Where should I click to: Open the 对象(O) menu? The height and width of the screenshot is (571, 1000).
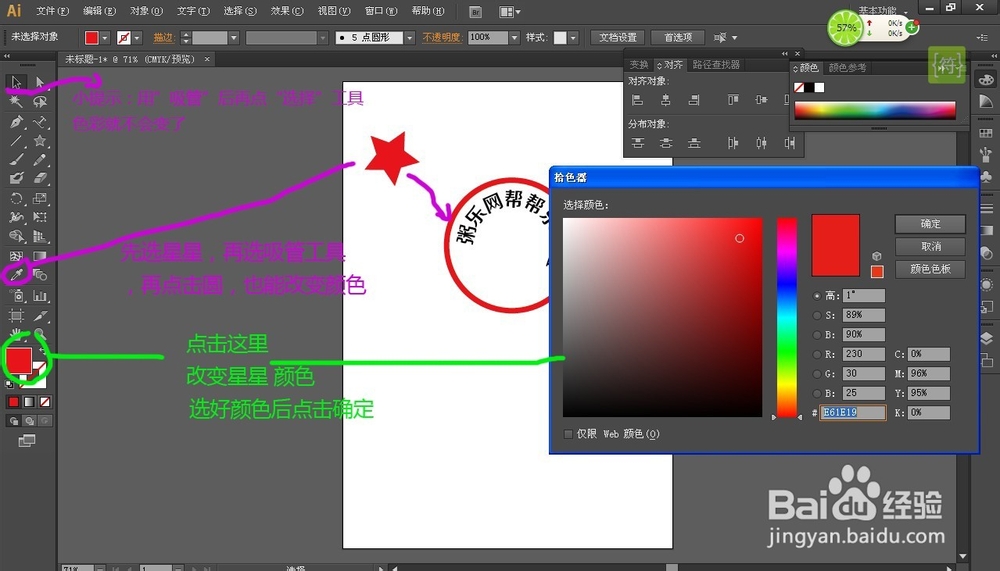point(146,11)
